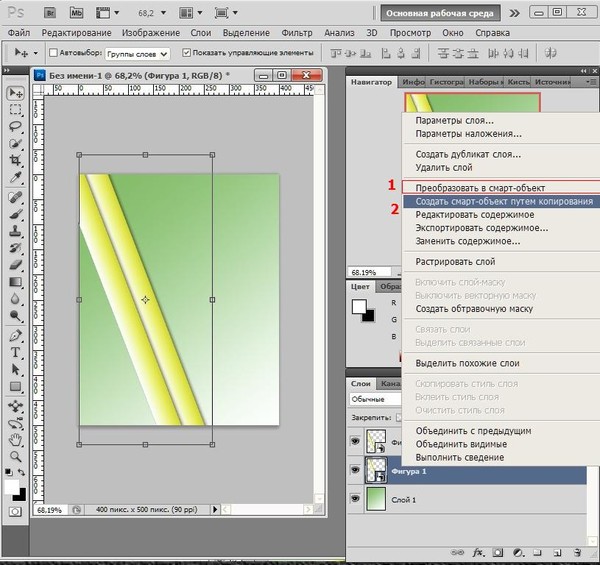This screenshot has height=565, width=600.
Task: Click the Hand tool
Action: (16, 437)
